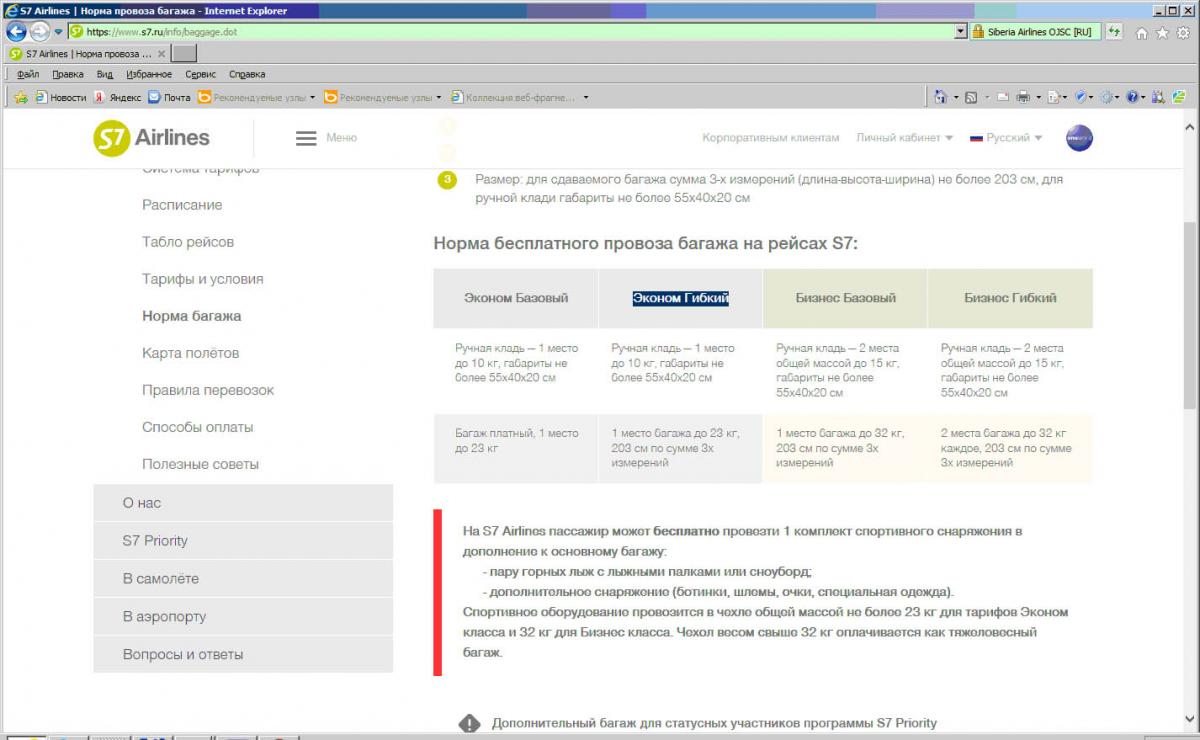Screen dimensions: 1200x740
Task: Open Карта полётов in the sidebar
Action: (x=191, y=353)
